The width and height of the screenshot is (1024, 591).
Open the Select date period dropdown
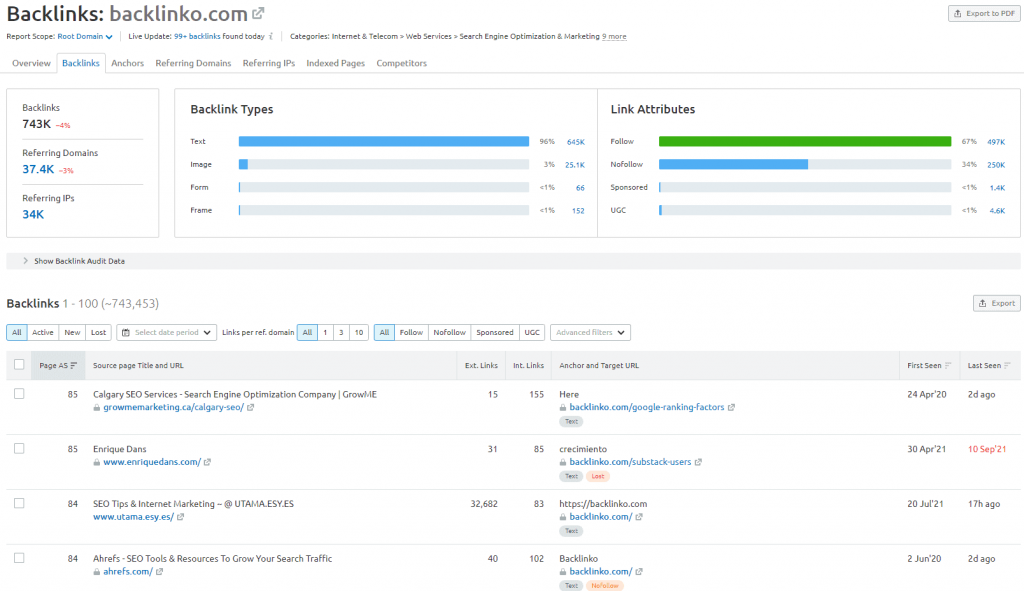coord(167,332)
